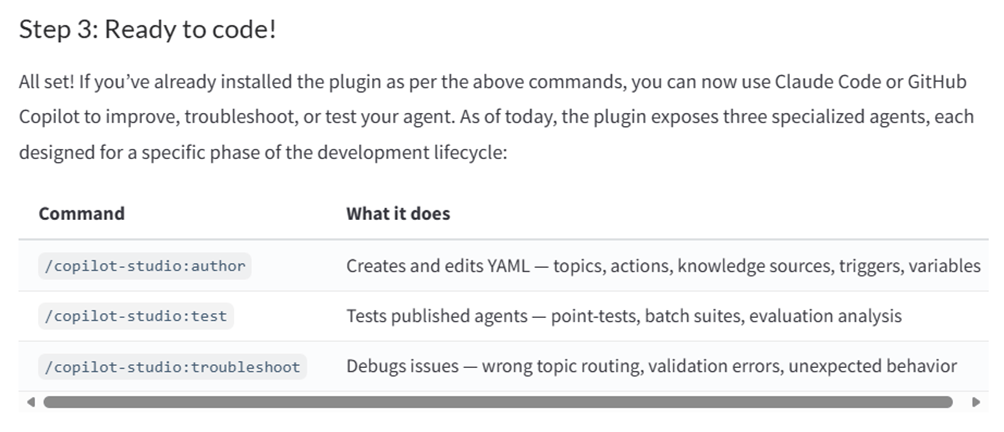Click the "Step 3: Ready to code!" heading
This screenshot has width=1004, height=432.
147,30
